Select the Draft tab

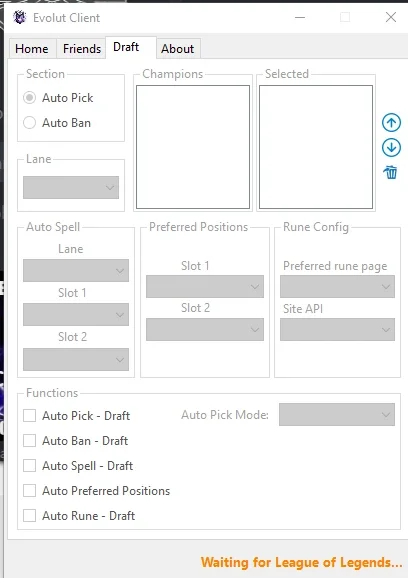click(131, 47)
